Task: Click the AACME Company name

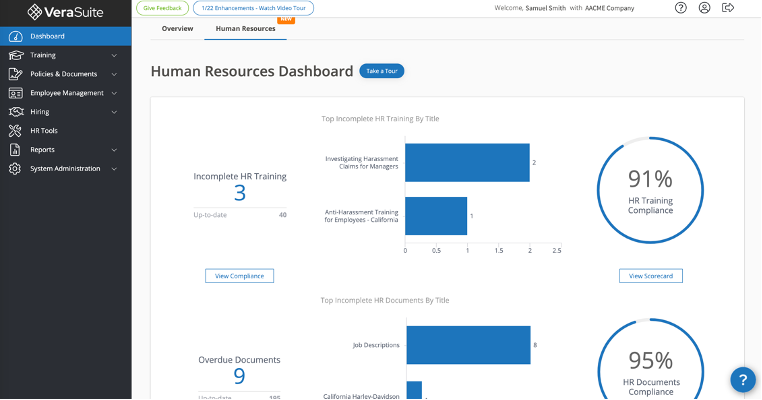Action: [609, 8]
